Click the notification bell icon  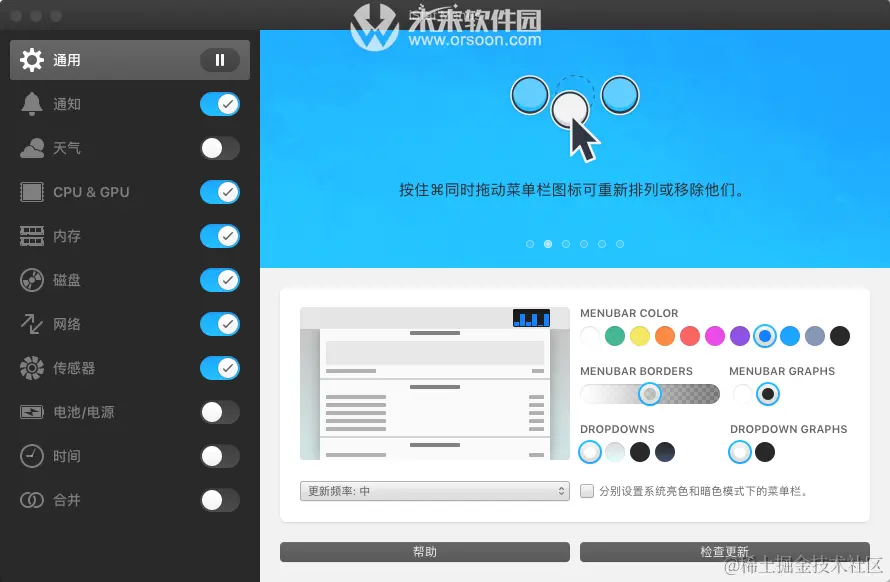tap(32, 104)
